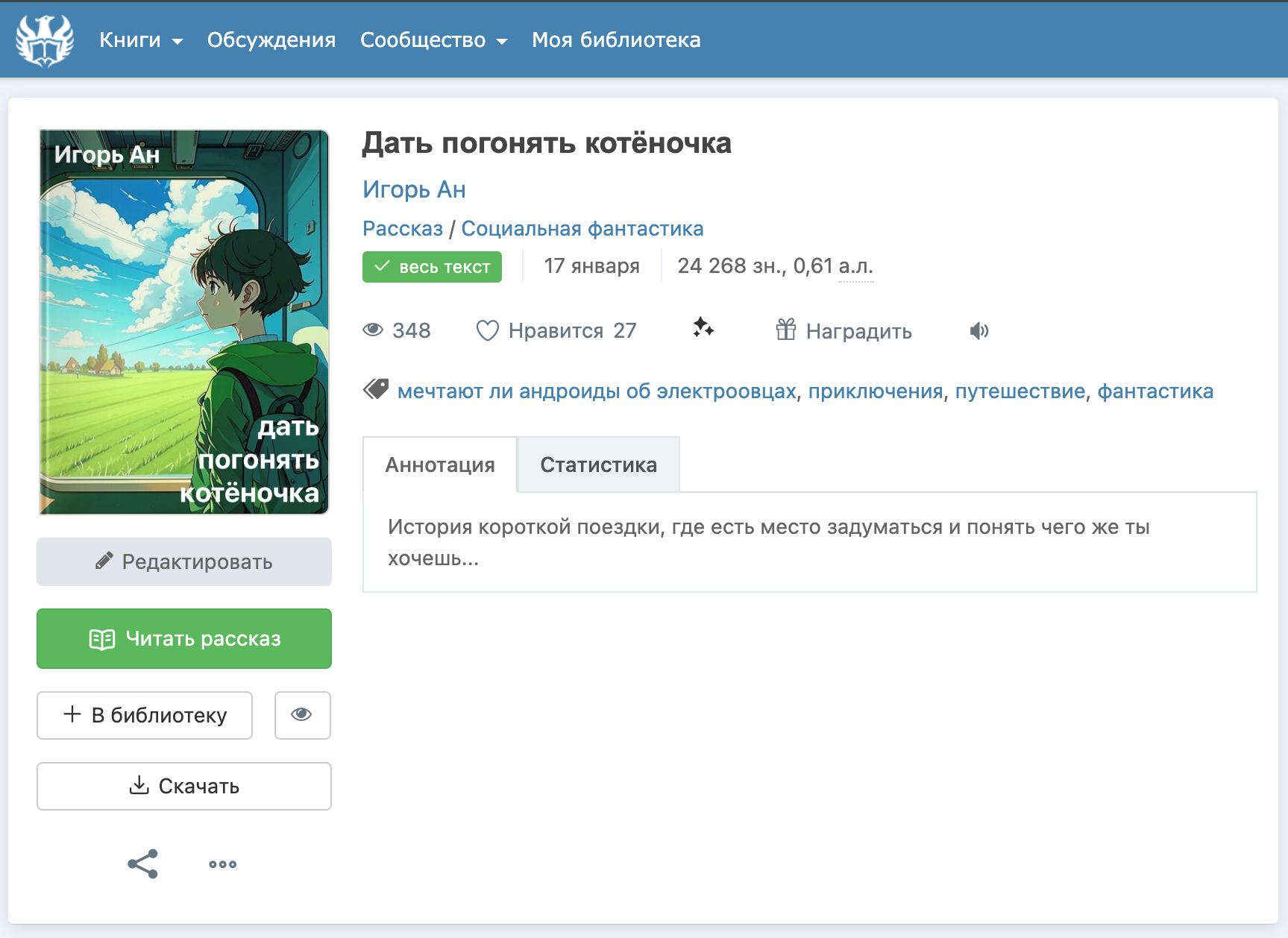Open the Социальная фантастика genre link
The image size is (1288, 938).
tap(582, 228)
